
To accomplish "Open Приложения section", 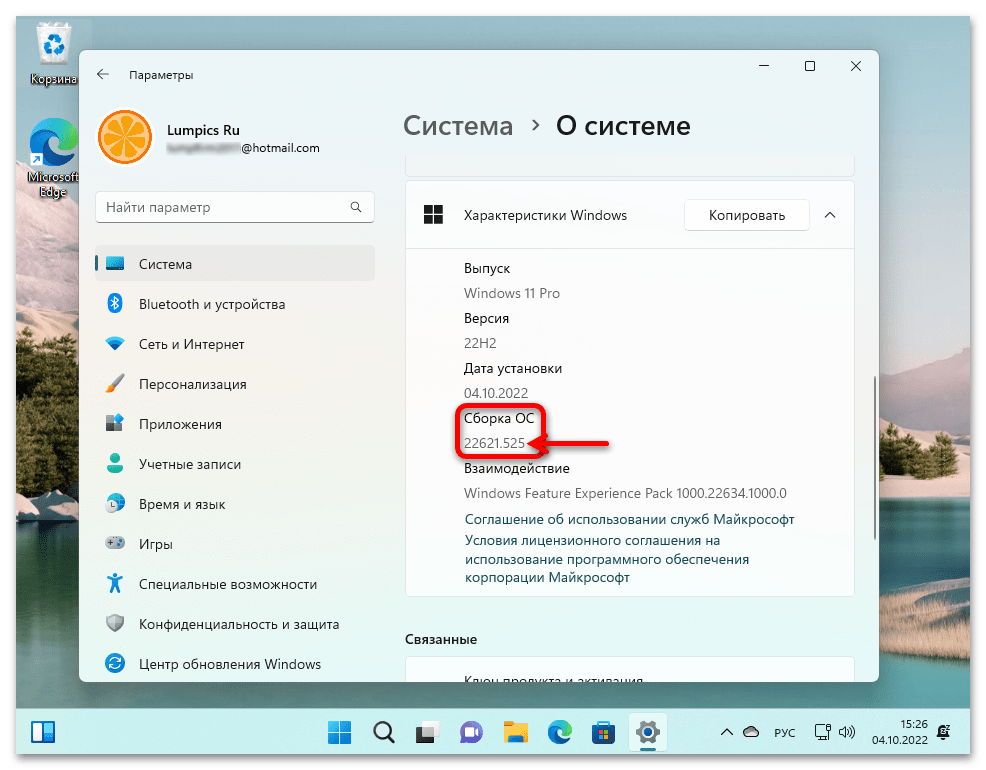I will (x=235, y=424).
